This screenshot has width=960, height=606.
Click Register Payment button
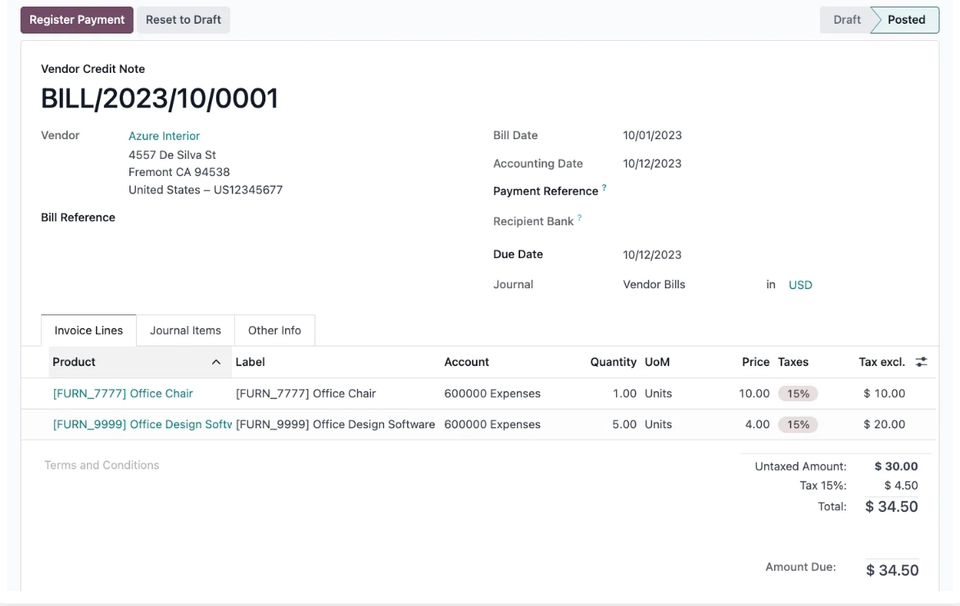pos(77,20)
